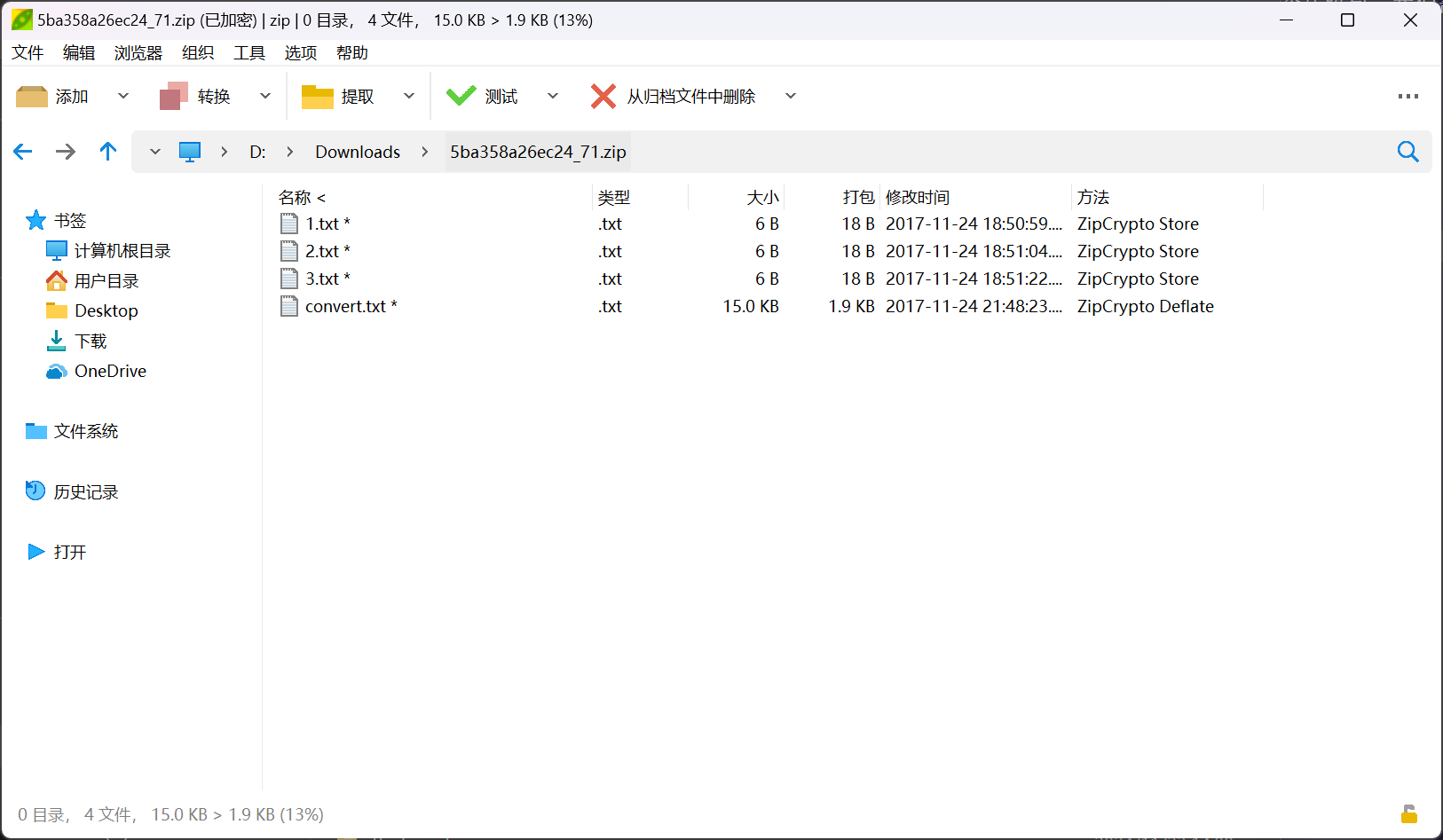This screenshot has width=1443, height=840.
Task: Click the padlock icon in status bar
Action: tap(1409, 813)
